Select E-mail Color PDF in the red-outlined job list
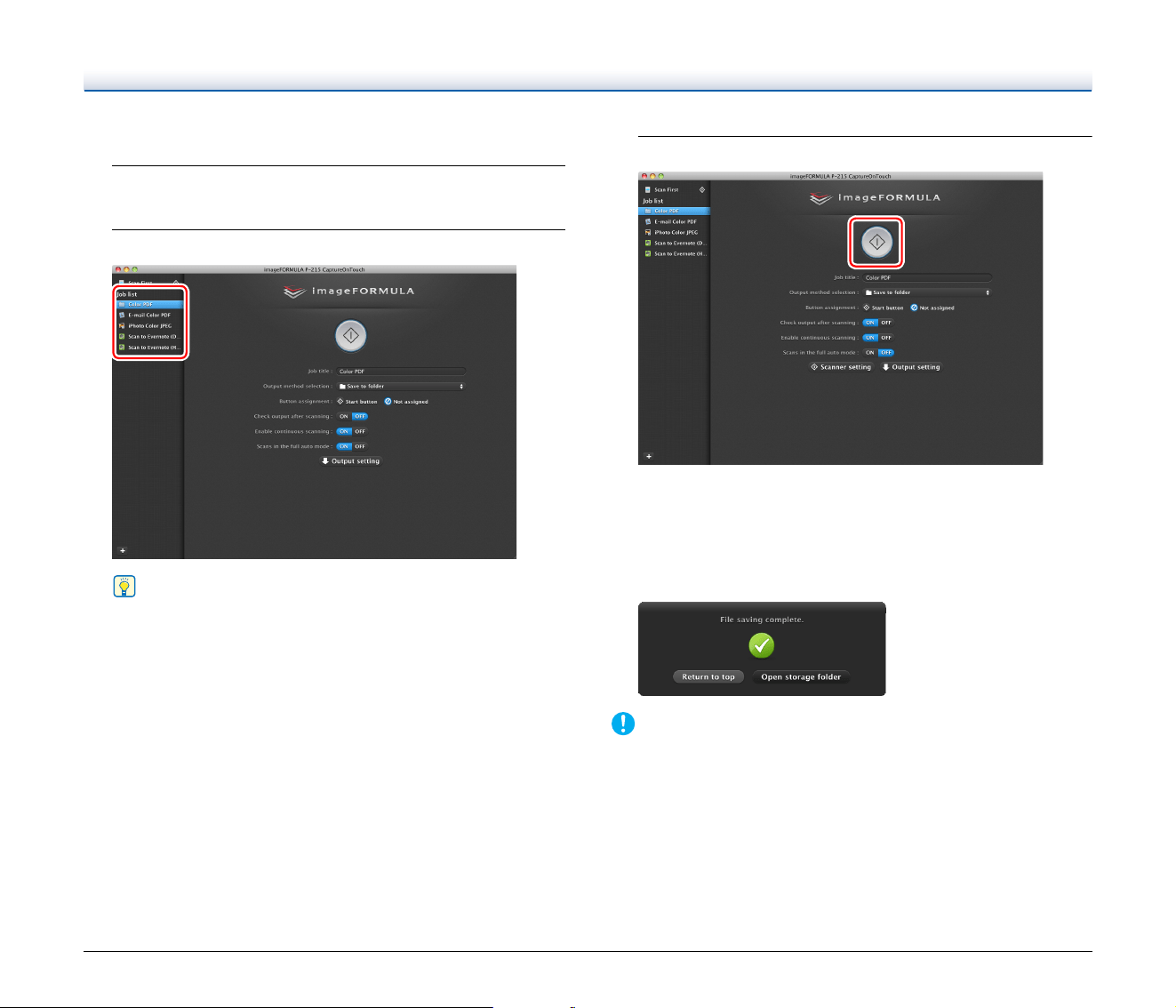This screenshot has width=1176, height=1008. (148, 315)
